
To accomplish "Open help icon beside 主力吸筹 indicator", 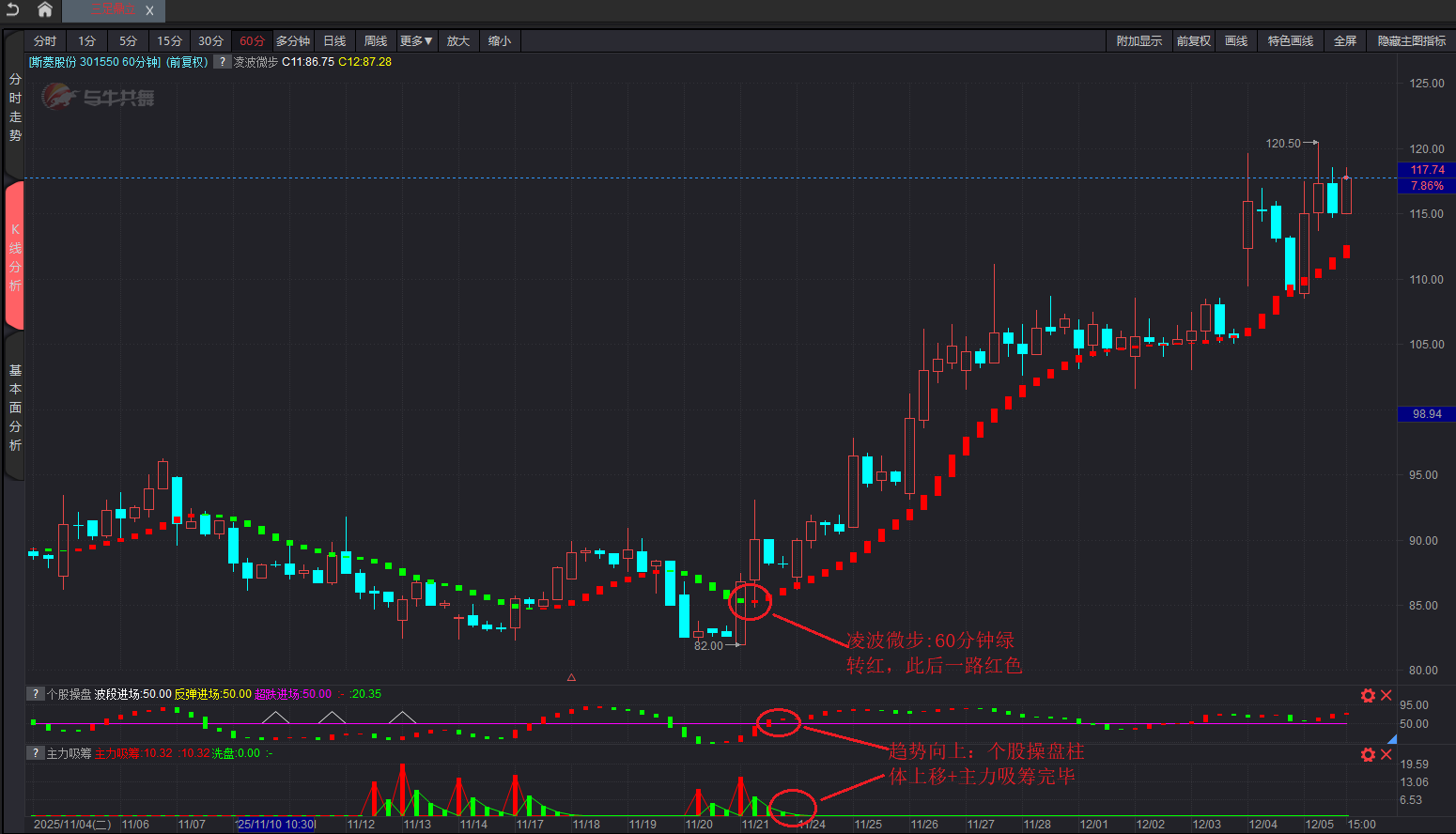I will pyautogui.click(x=36, y=753).
